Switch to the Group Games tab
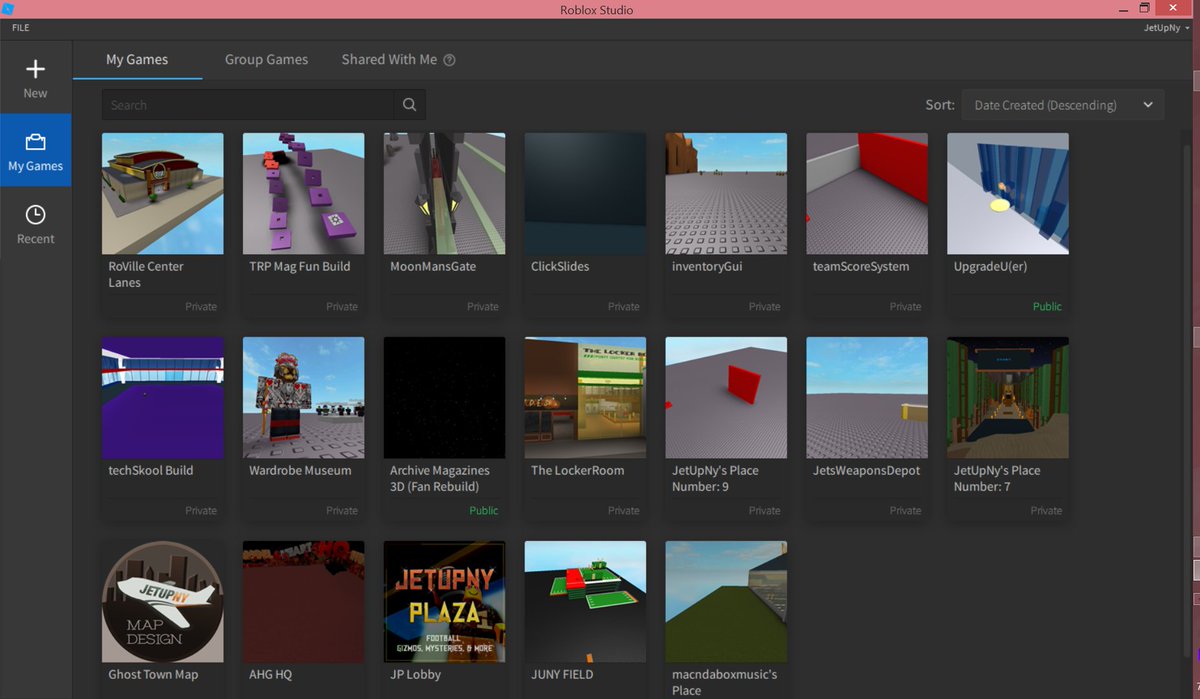1200x699 pixels. pyautogui.click(x=266, y=59)
